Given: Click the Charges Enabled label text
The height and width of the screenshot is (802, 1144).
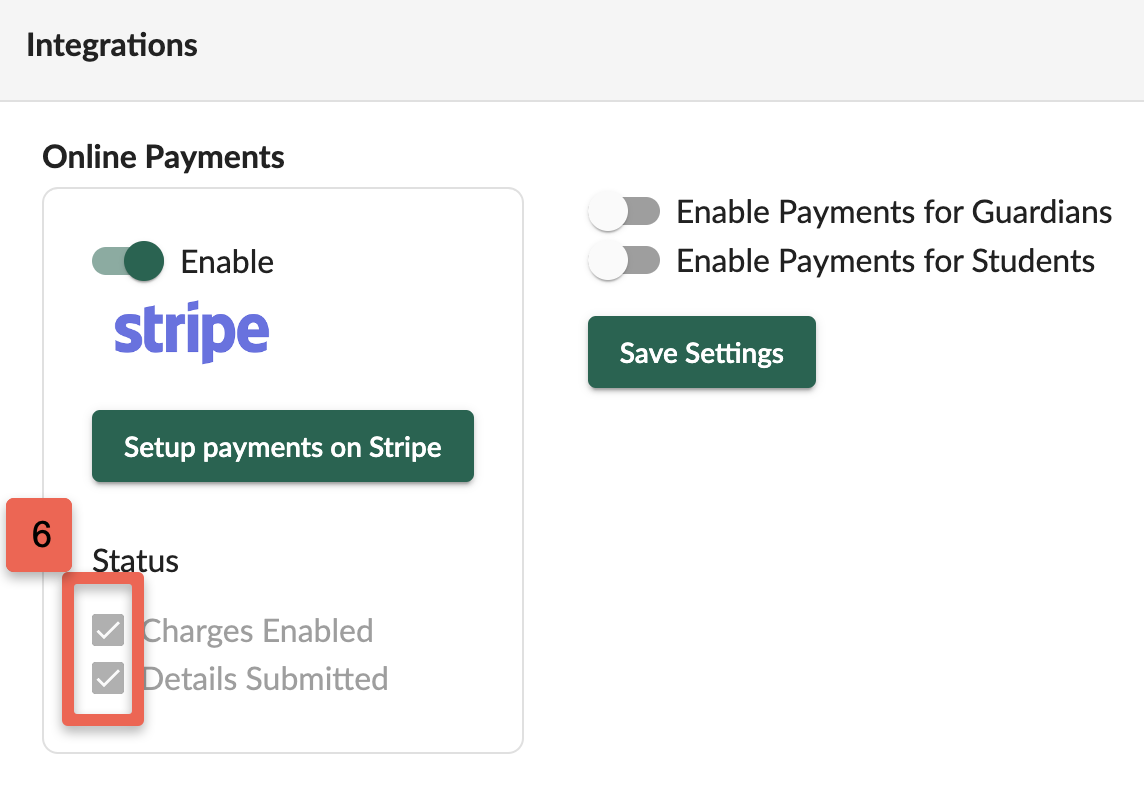Looking at the screenshot, I should coord(258,631).
